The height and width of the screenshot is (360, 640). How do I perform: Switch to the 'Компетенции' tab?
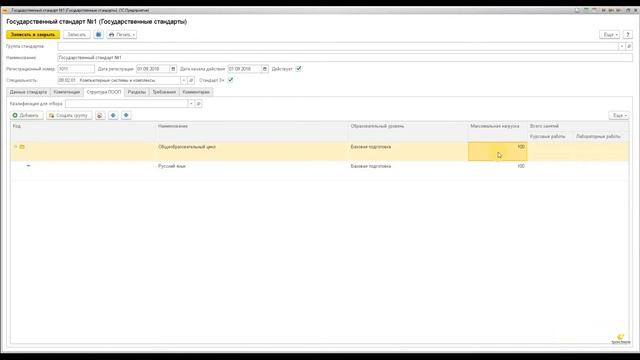tap(67, 92)
